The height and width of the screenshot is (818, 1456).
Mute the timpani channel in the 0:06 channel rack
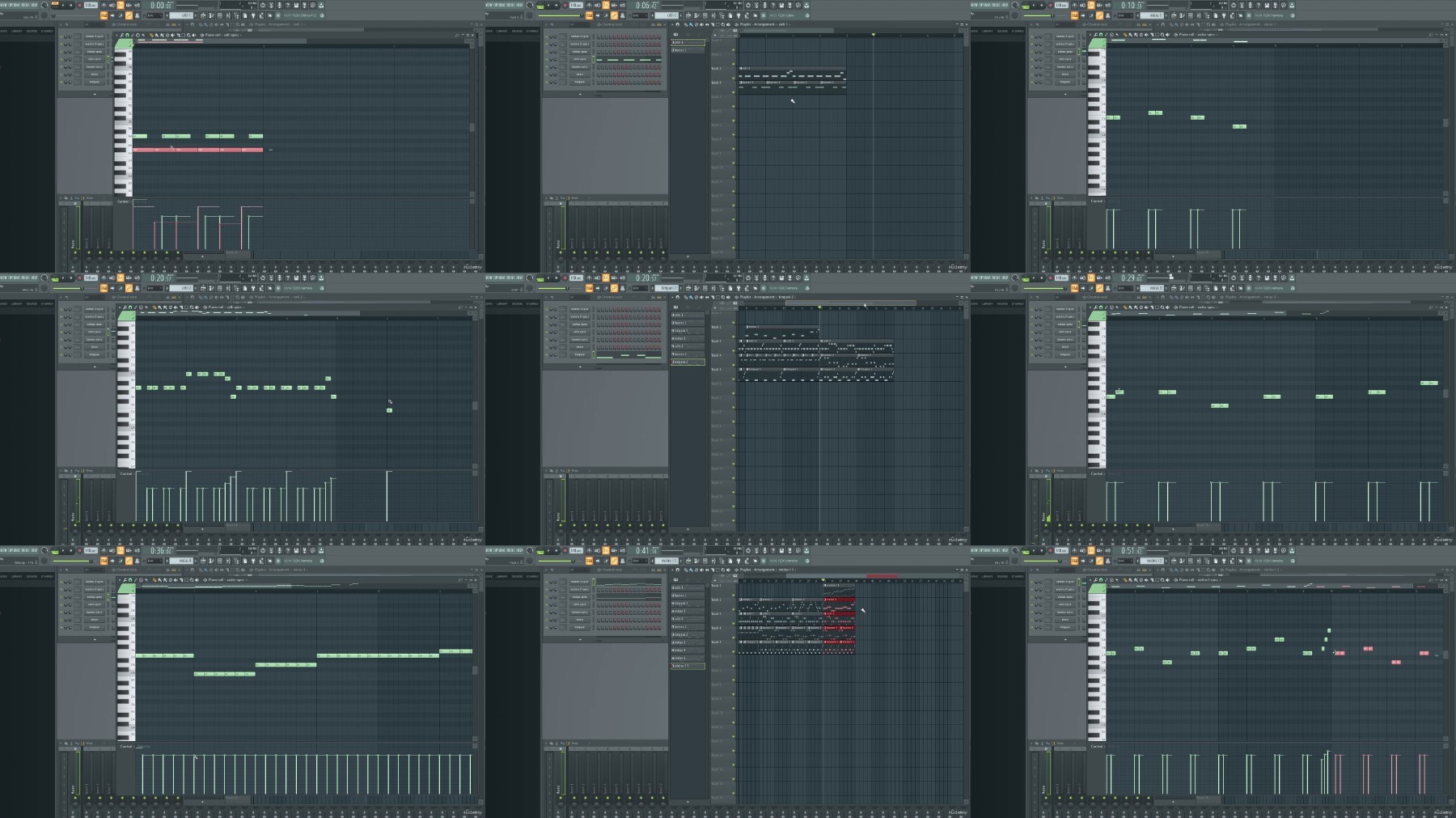click(x=547, y=82)
